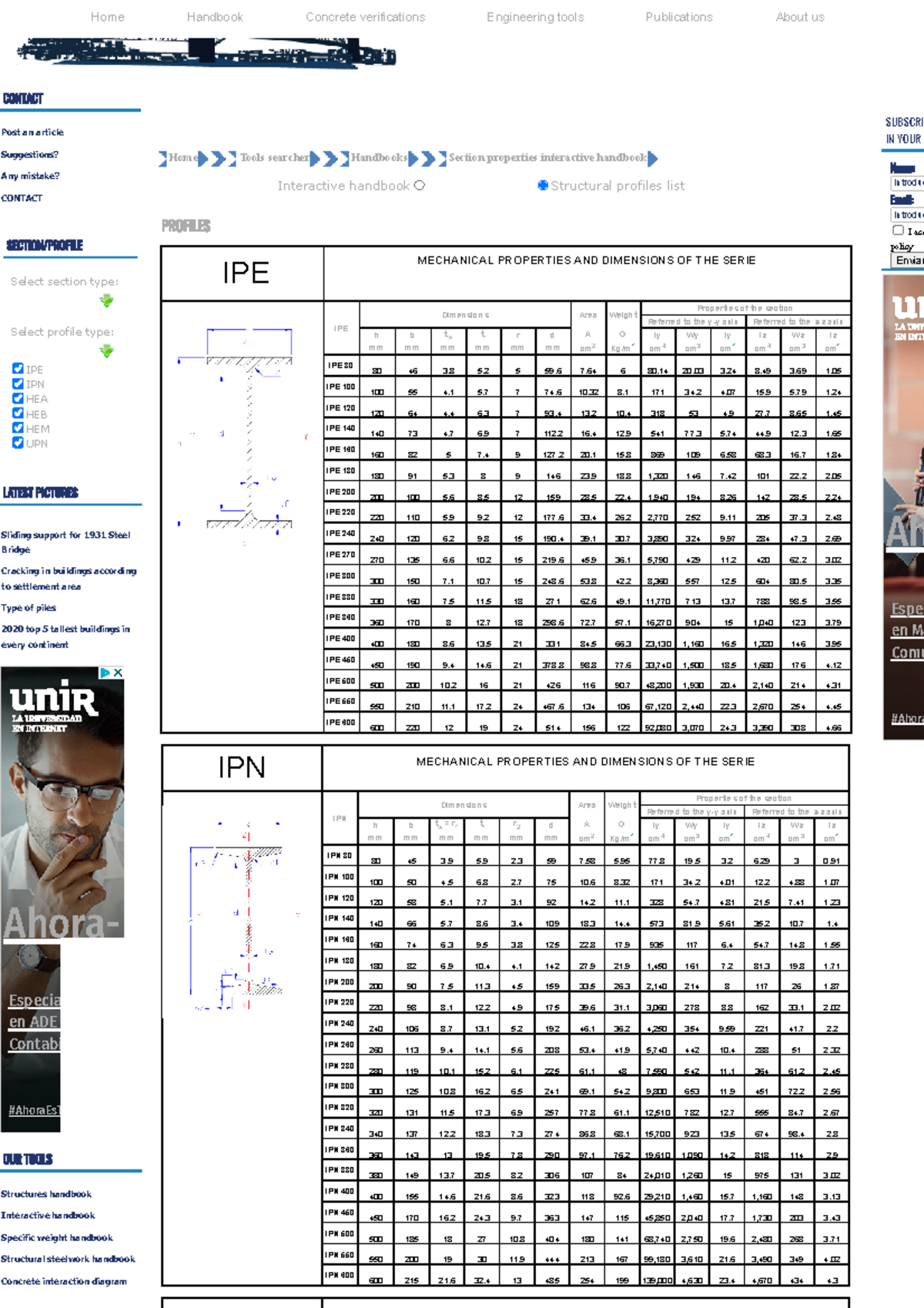Uncheck the IPE checkbox
This screenshot has height=1308, width=924.
pos(18,369)
